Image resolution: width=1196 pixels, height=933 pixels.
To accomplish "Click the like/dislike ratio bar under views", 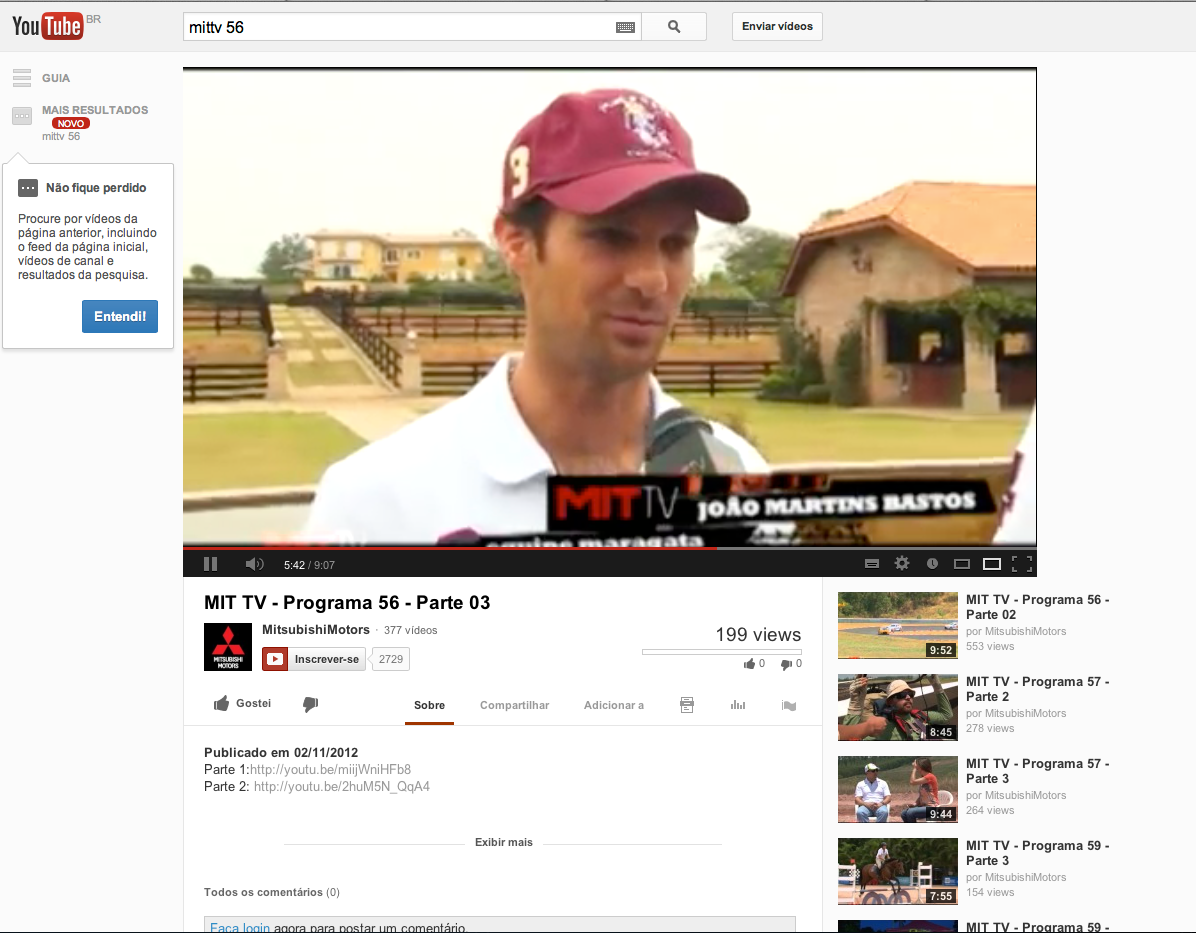I will click(722, 651).
